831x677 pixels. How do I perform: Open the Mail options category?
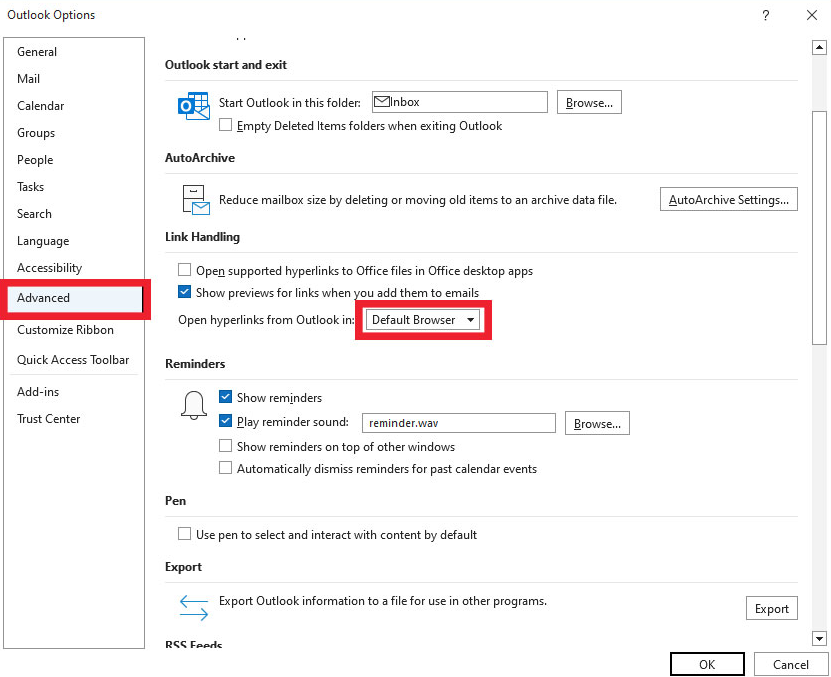tap(74, 78)
